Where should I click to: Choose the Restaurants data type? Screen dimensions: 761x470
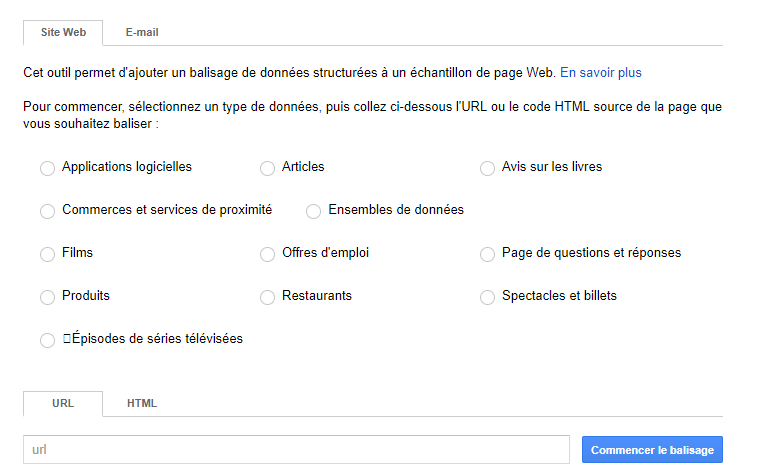pyautogui.click(x=267, y=298)
